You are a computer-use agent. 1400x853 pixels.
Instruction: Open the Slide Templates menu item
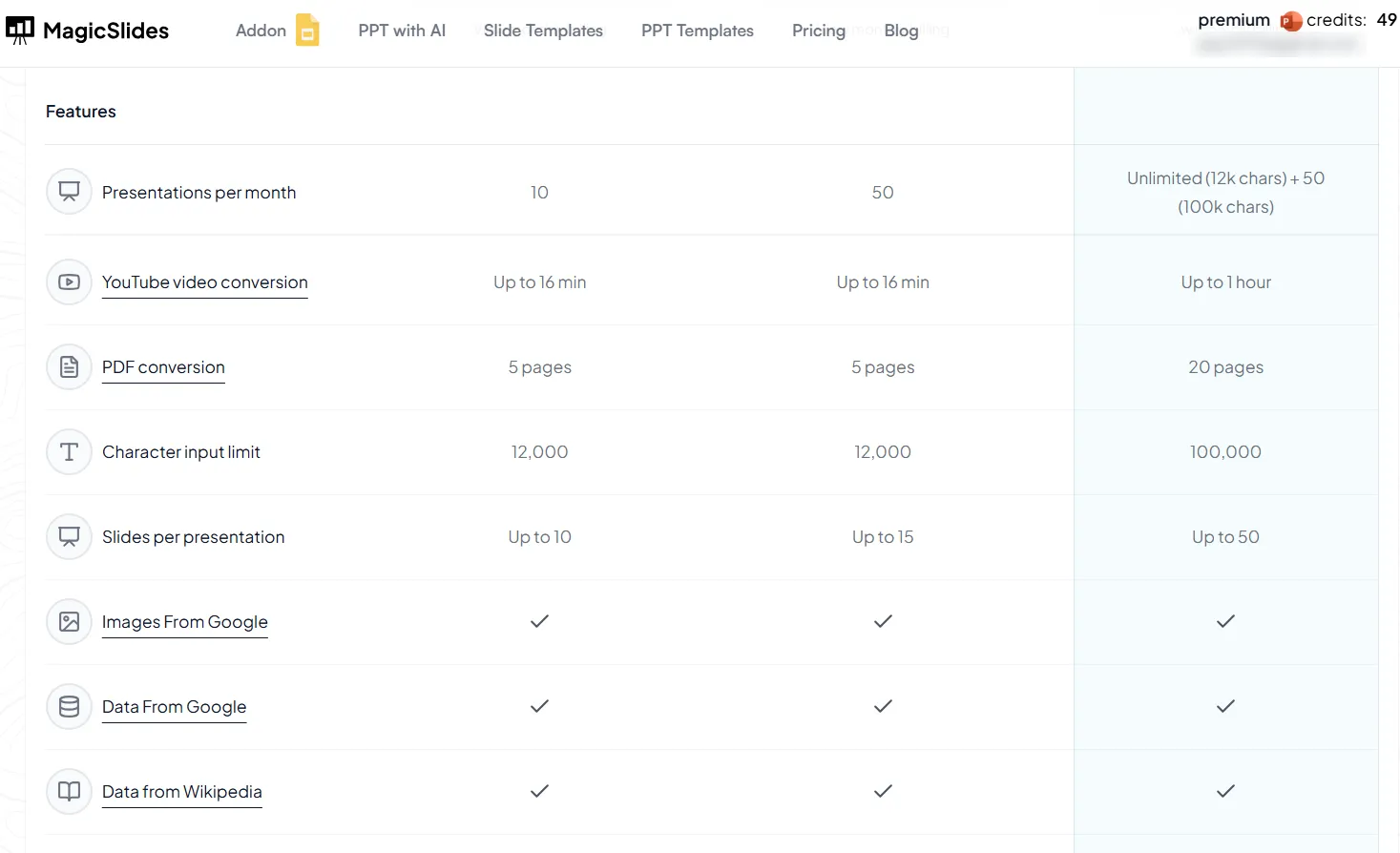[x=543, y=31]
